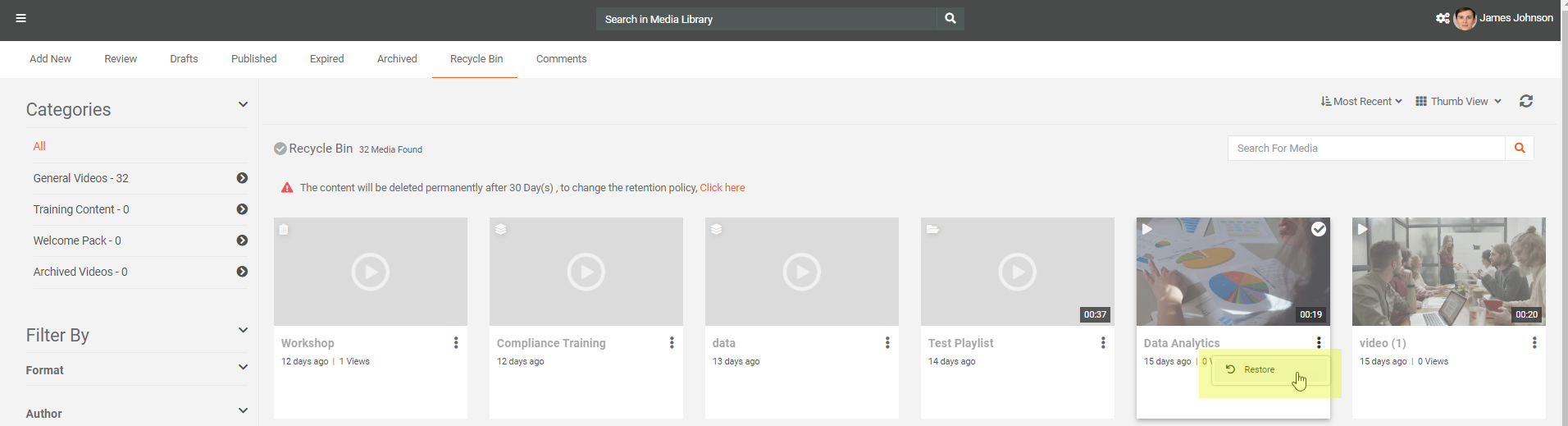Click into the Search For Media field
Viewport: 1568px width, 426px height.
pos(1365,149)
